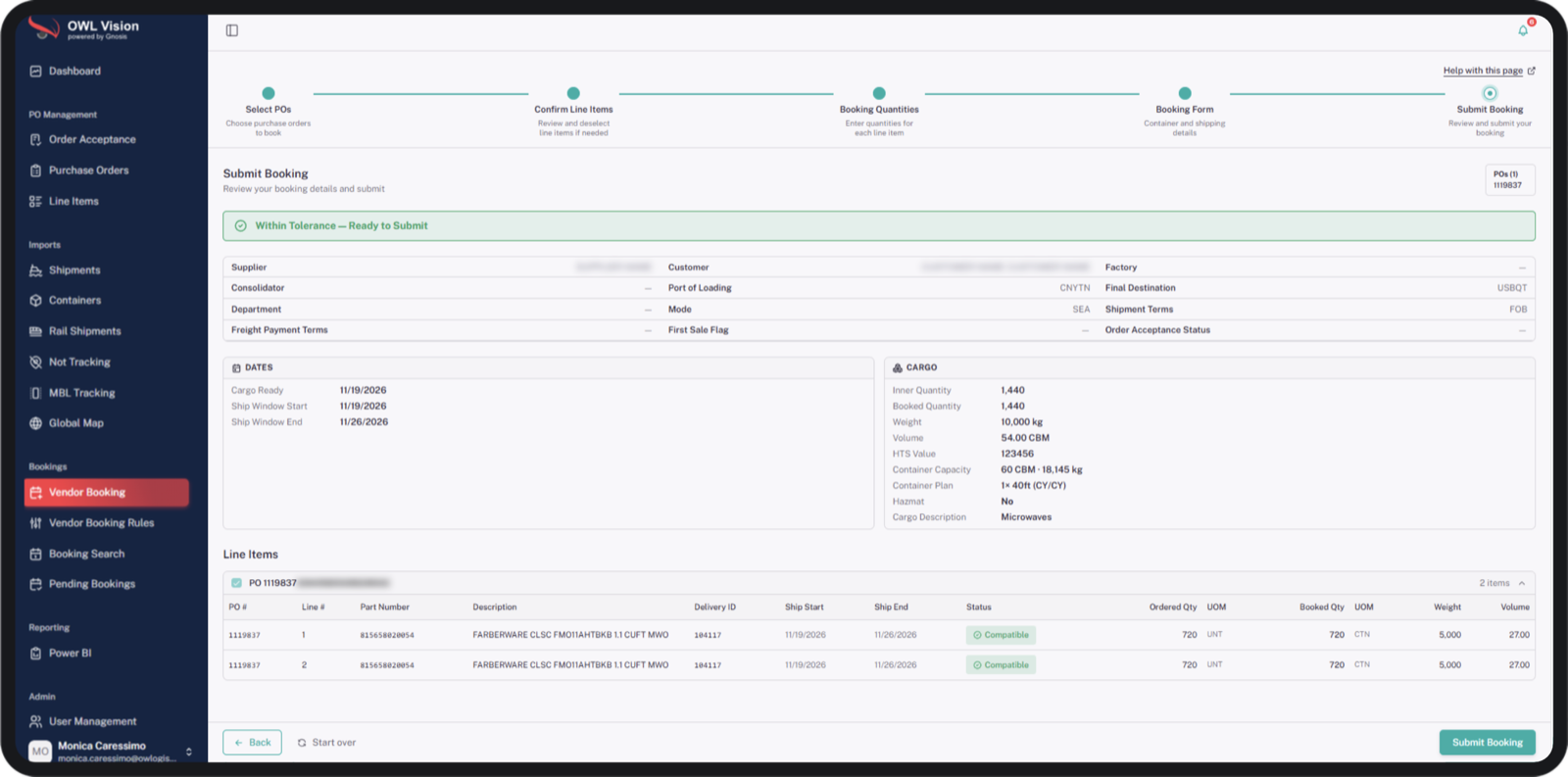Click the Submit Booking button

(1487, 743)
